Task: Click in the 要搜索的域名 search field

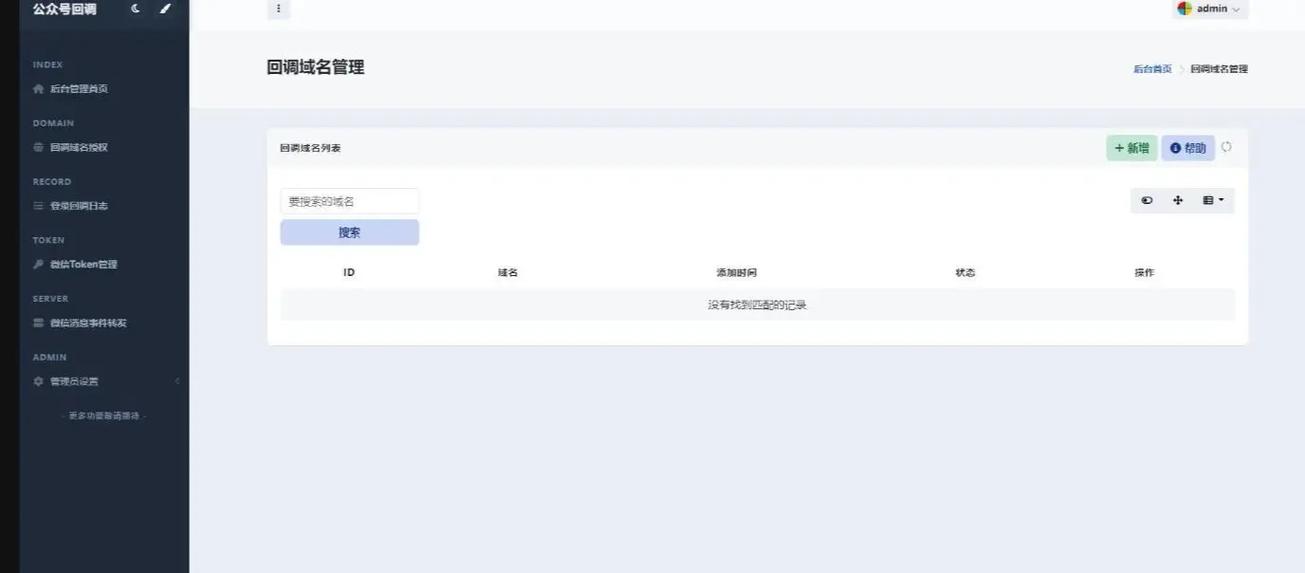Action: click(349, 201)
